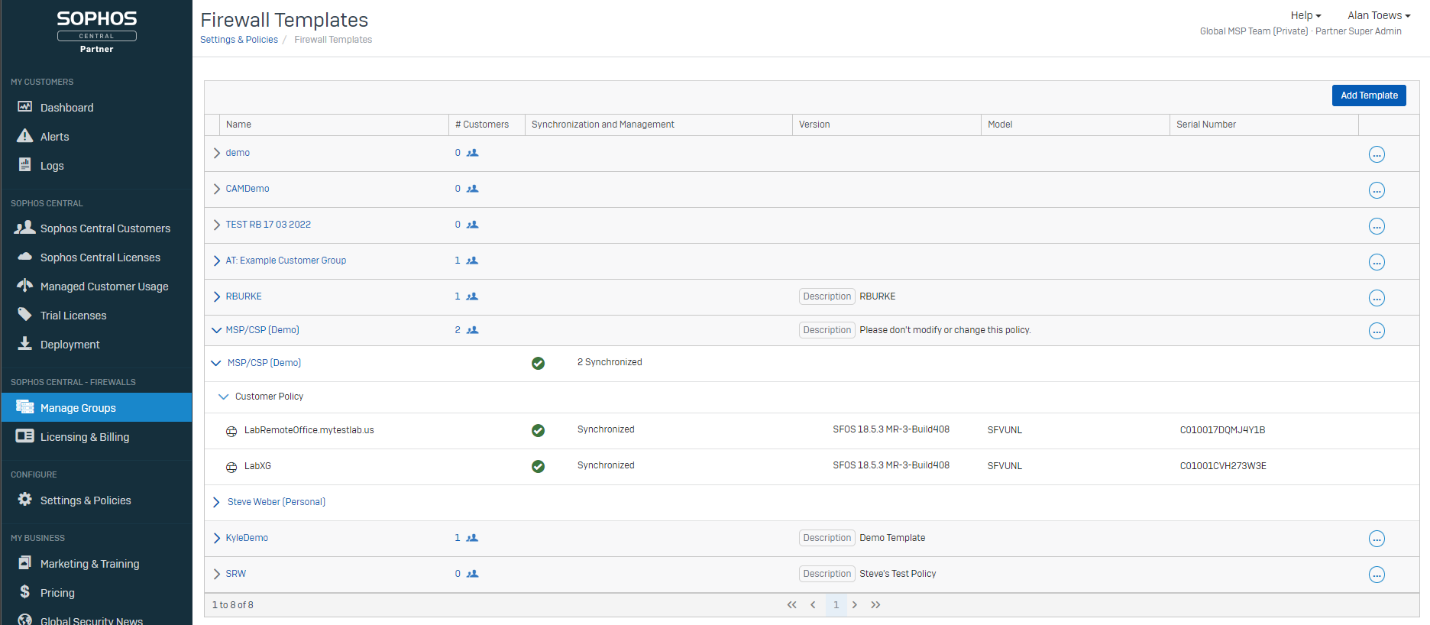
Task: Open the three-dot menu for demo template
Action: coord(1376,154)
